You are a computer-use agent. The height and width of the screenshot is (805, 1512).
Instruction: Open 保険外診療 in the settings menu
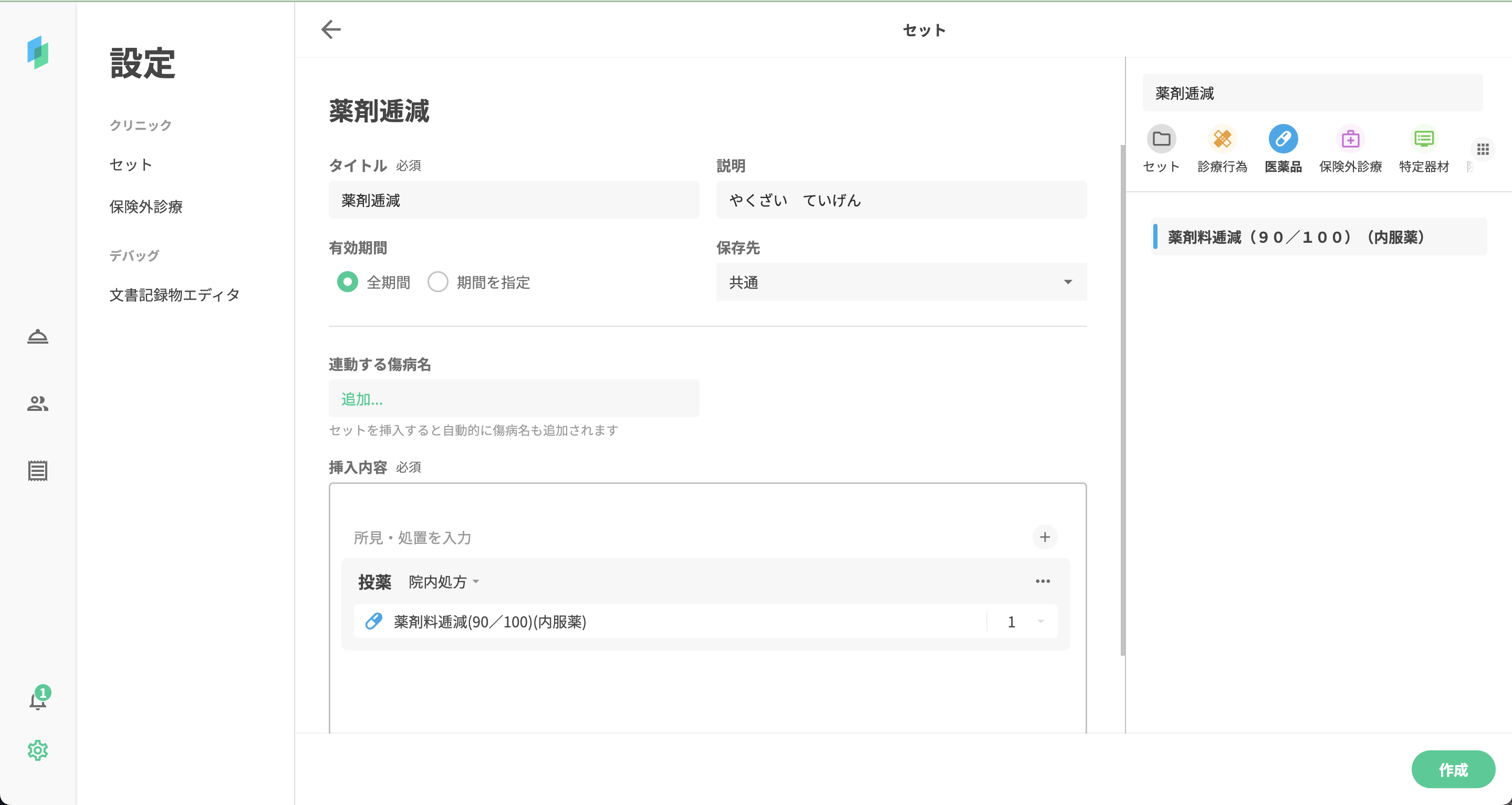pos(145,206)
